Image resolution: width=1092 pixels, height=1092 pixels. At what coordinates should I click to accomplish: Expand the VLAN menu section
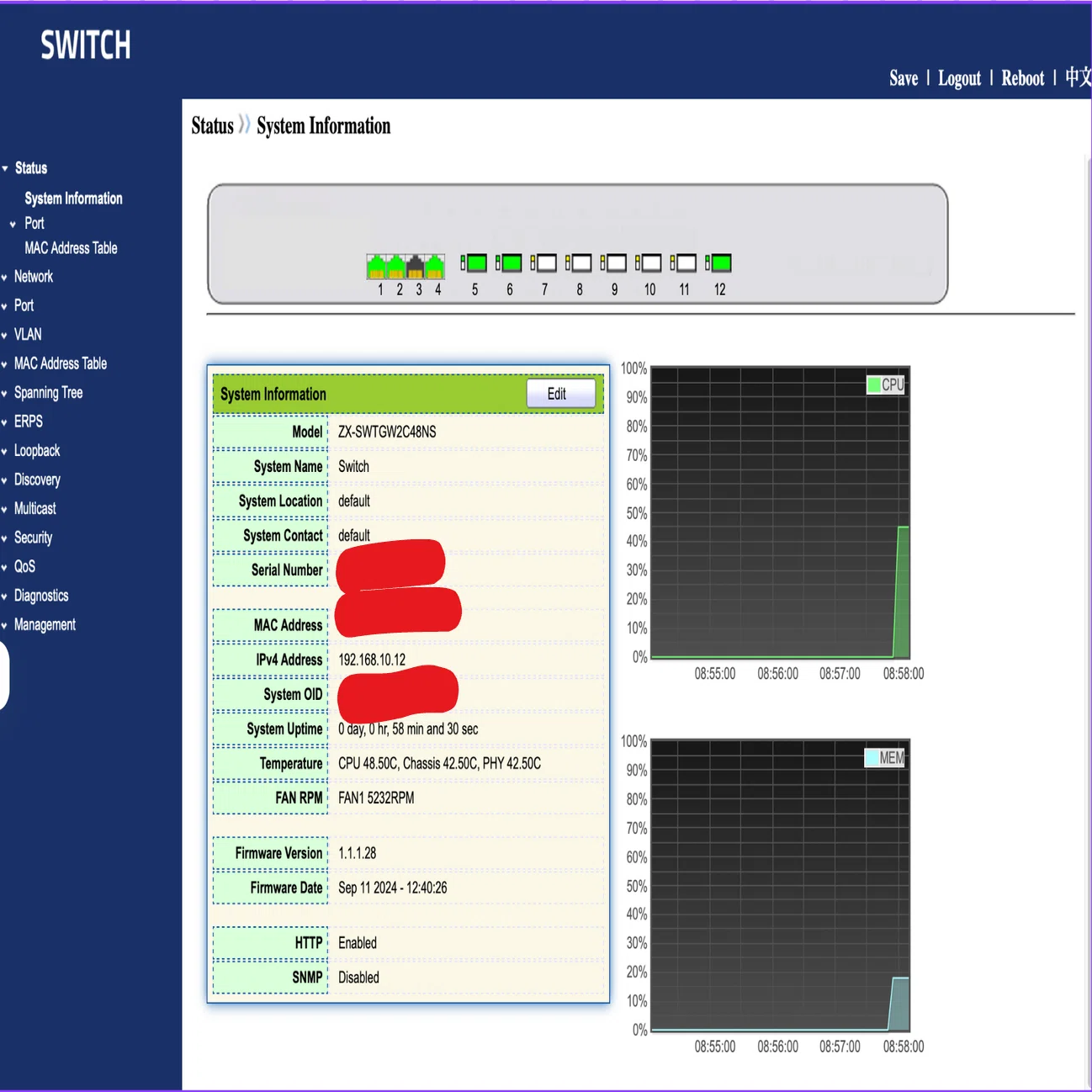pos(27,335)
